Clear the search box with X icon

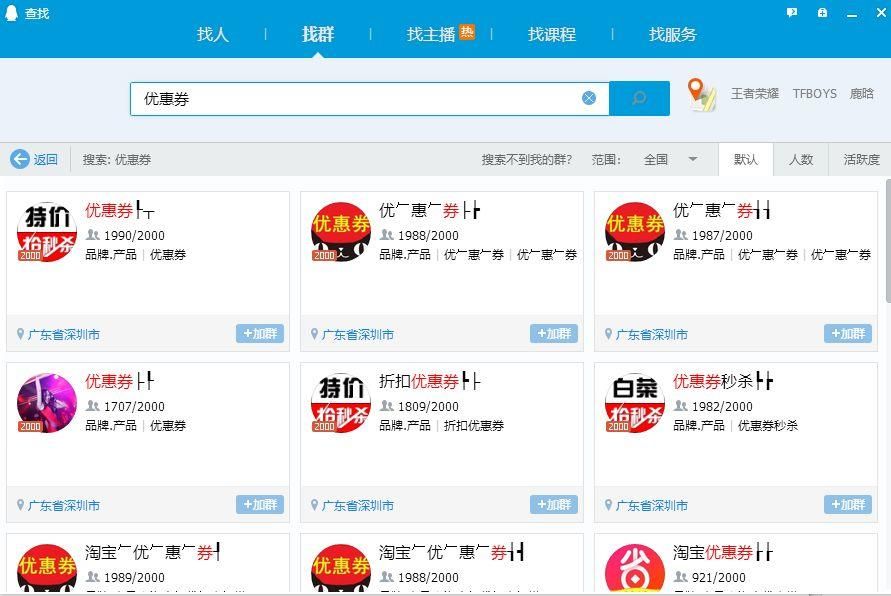point(589,98)
